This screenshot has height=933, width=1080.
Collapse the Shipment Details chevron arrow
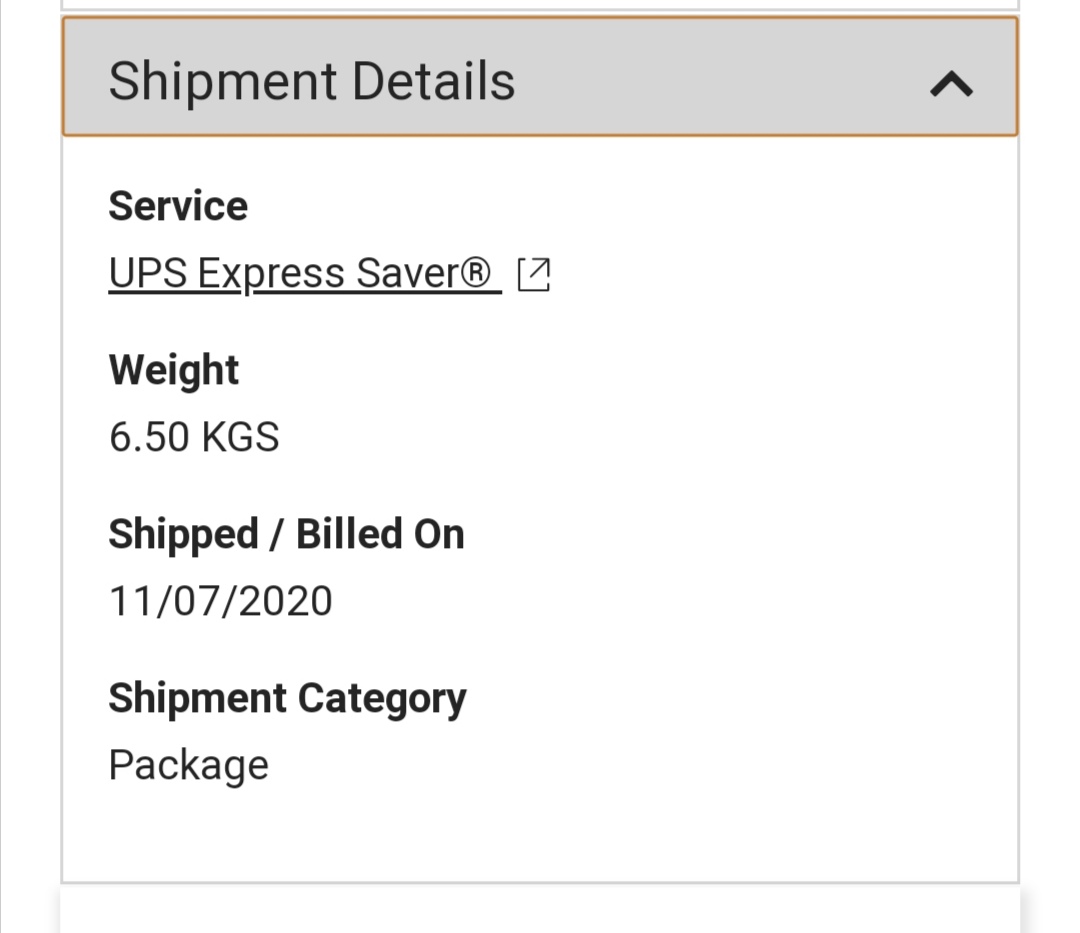pos(951,84)
